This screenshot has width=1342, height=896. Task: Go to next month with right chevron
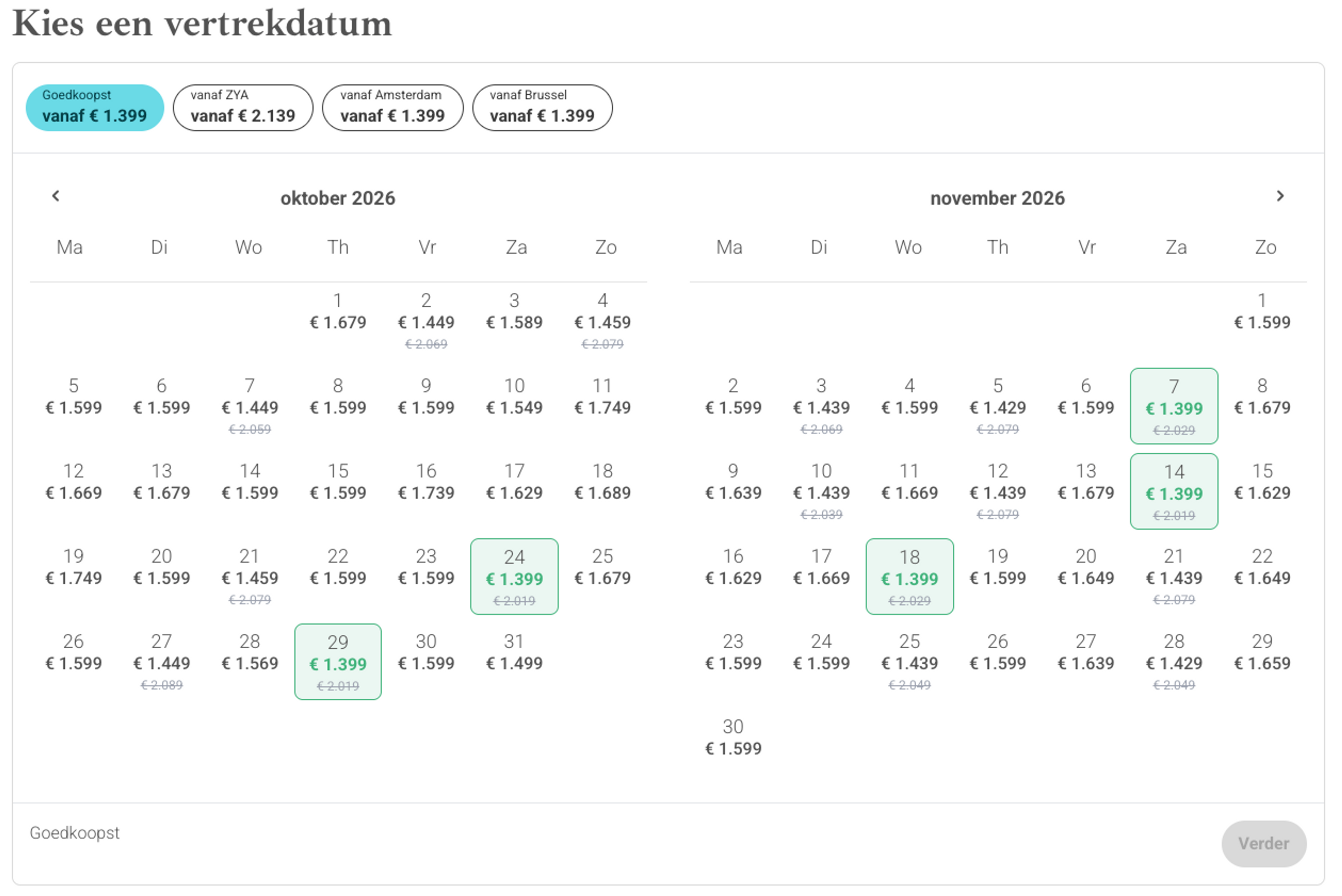tap(1280, 196)
